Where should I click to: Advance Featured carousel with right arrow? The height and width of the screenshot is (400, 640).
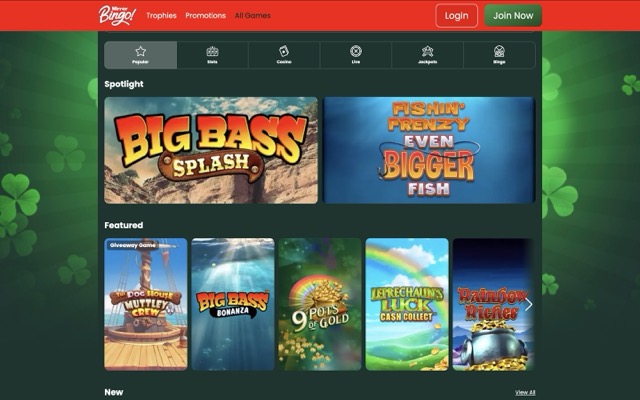(528, 304)
